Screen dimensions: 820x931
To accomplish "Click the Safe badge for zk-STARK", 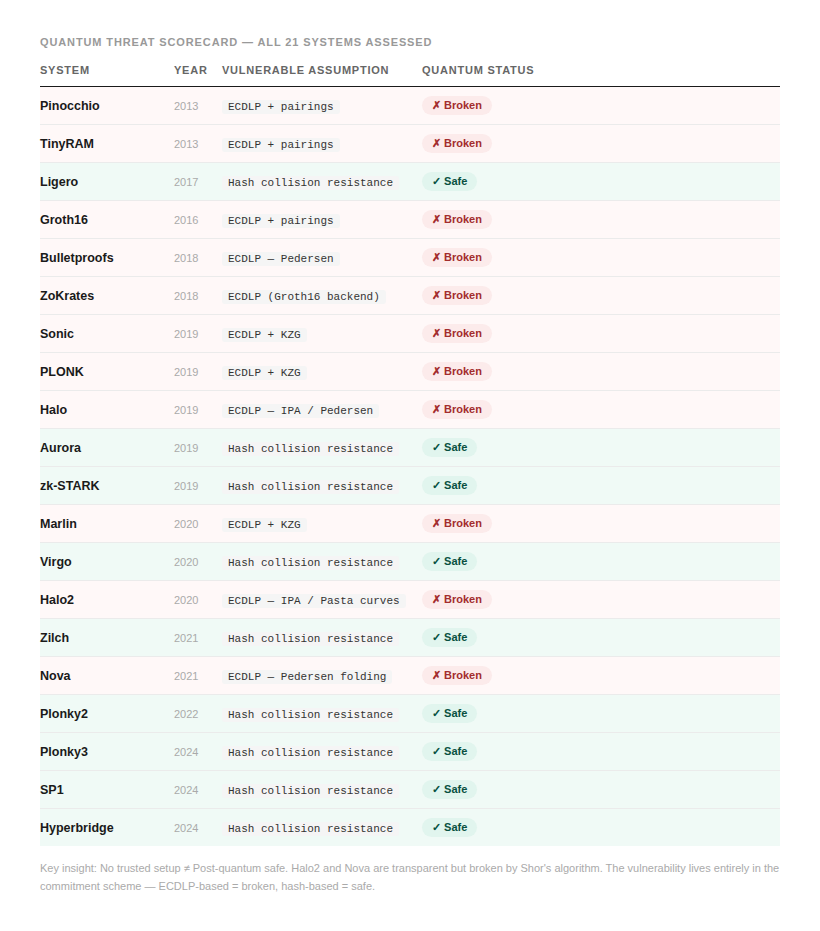I will (449, 486).
